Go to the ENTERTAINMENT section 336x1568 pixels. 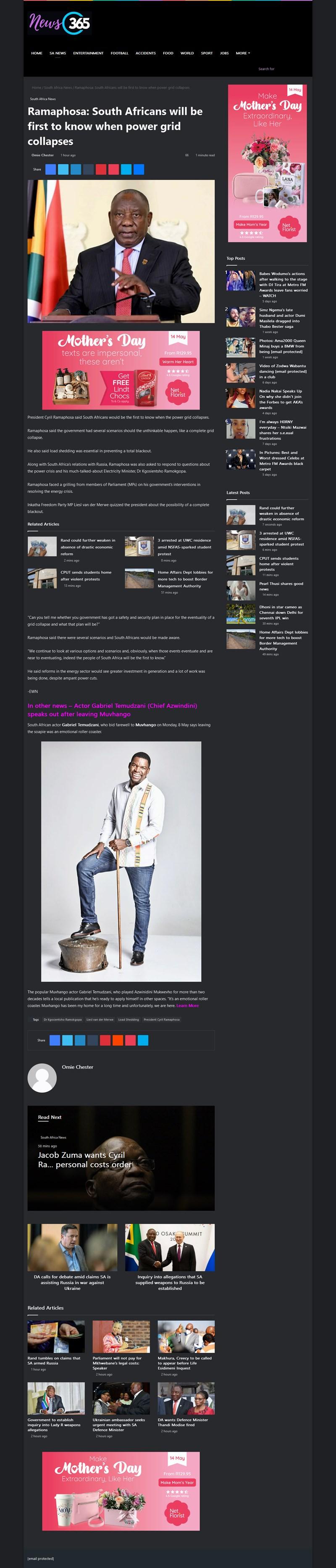[88, 53]
